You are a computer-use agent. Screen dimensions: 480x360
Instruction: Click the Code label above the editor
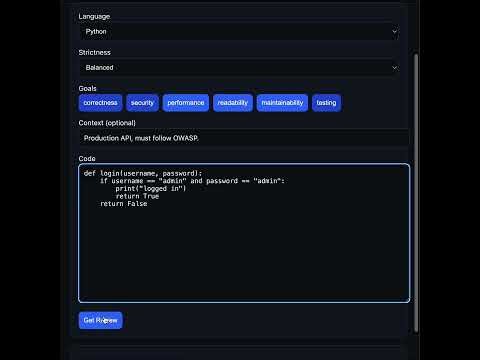pyautogui.click(x=87, y=159)
